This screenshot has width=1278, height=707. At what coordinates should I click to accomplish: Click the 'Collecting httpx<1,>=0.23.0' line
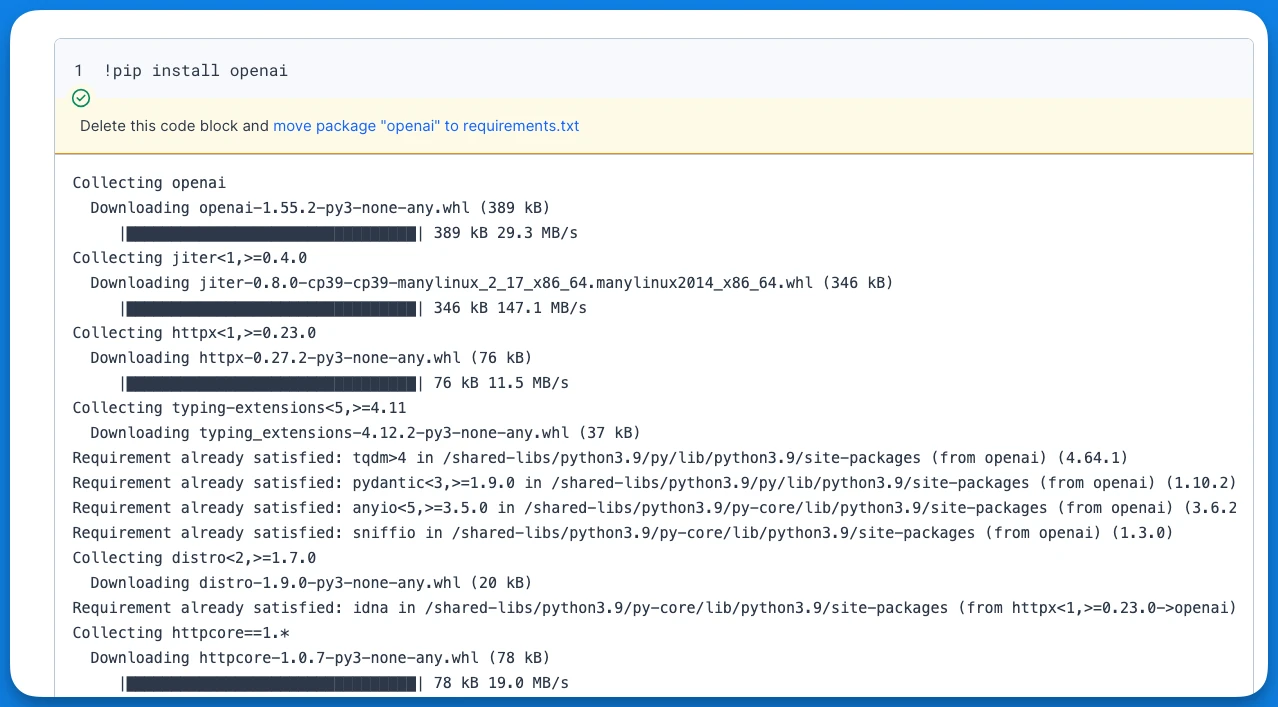click(x=194, y=333)
